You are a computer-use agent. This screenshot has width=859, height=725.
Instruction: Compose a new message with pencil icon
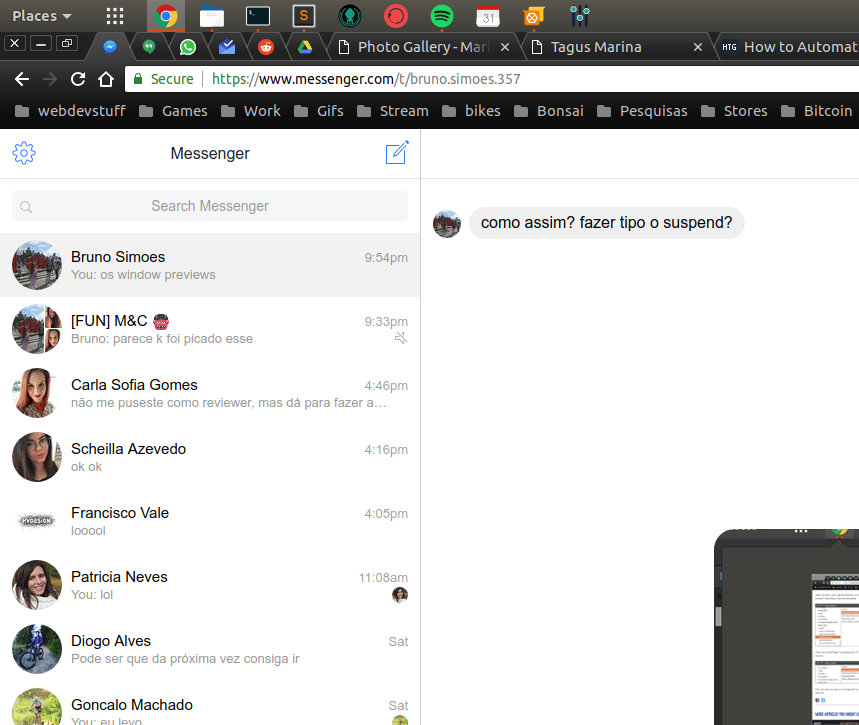tap(397, 153)
